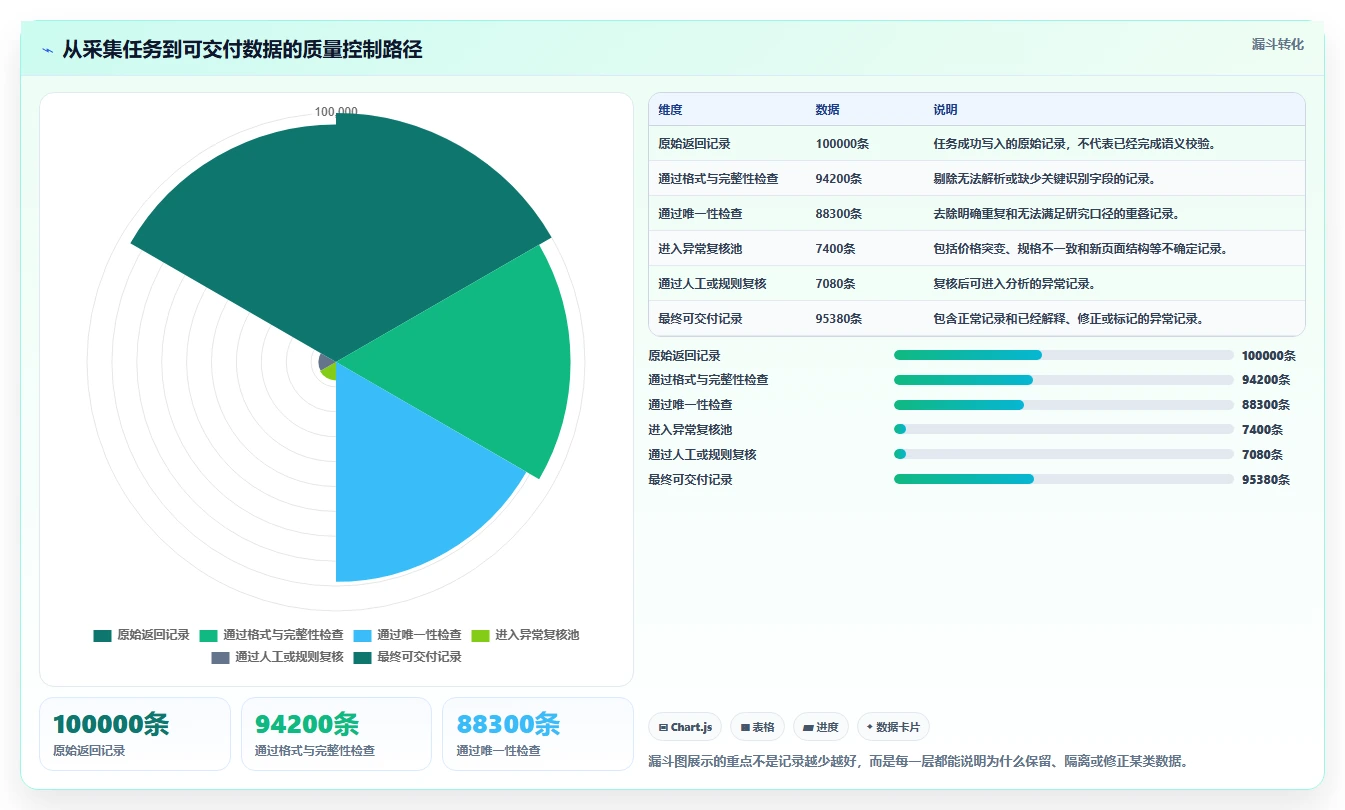
Task: Click the icon beside the page title
Action: click(47, 50)
